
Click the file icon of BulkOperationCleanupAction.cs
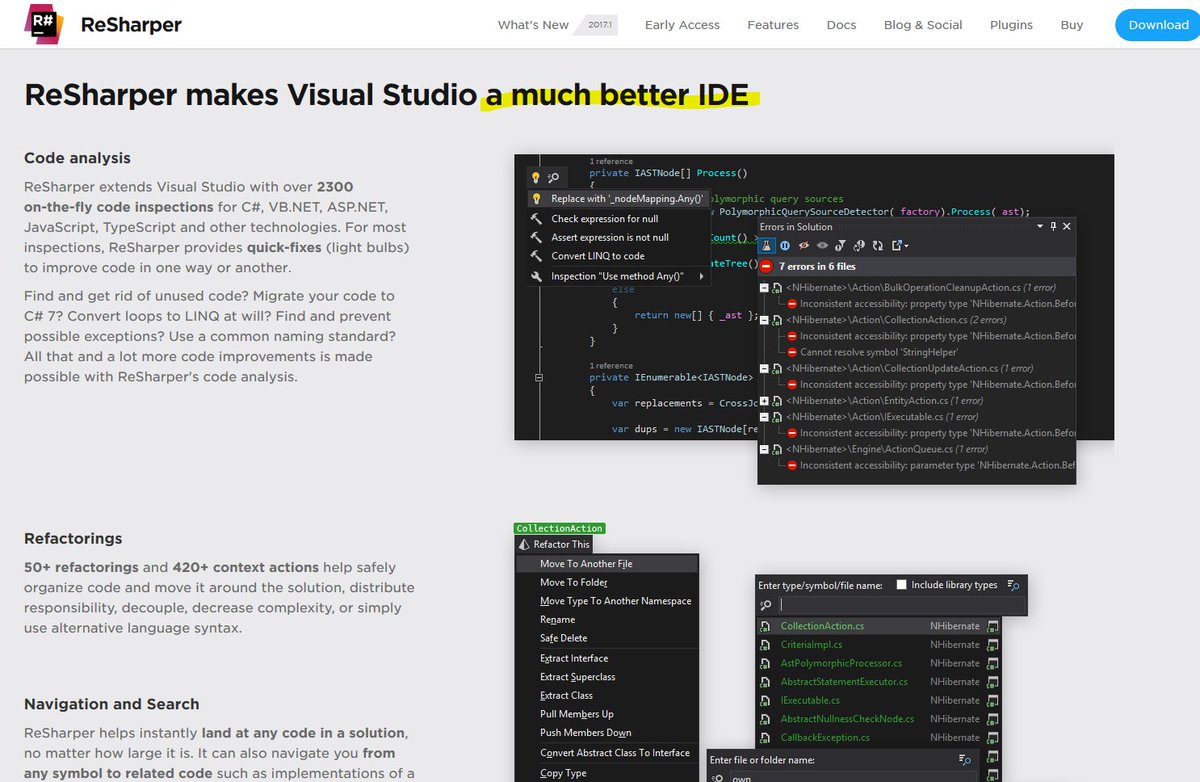click(x=776, y=288)
